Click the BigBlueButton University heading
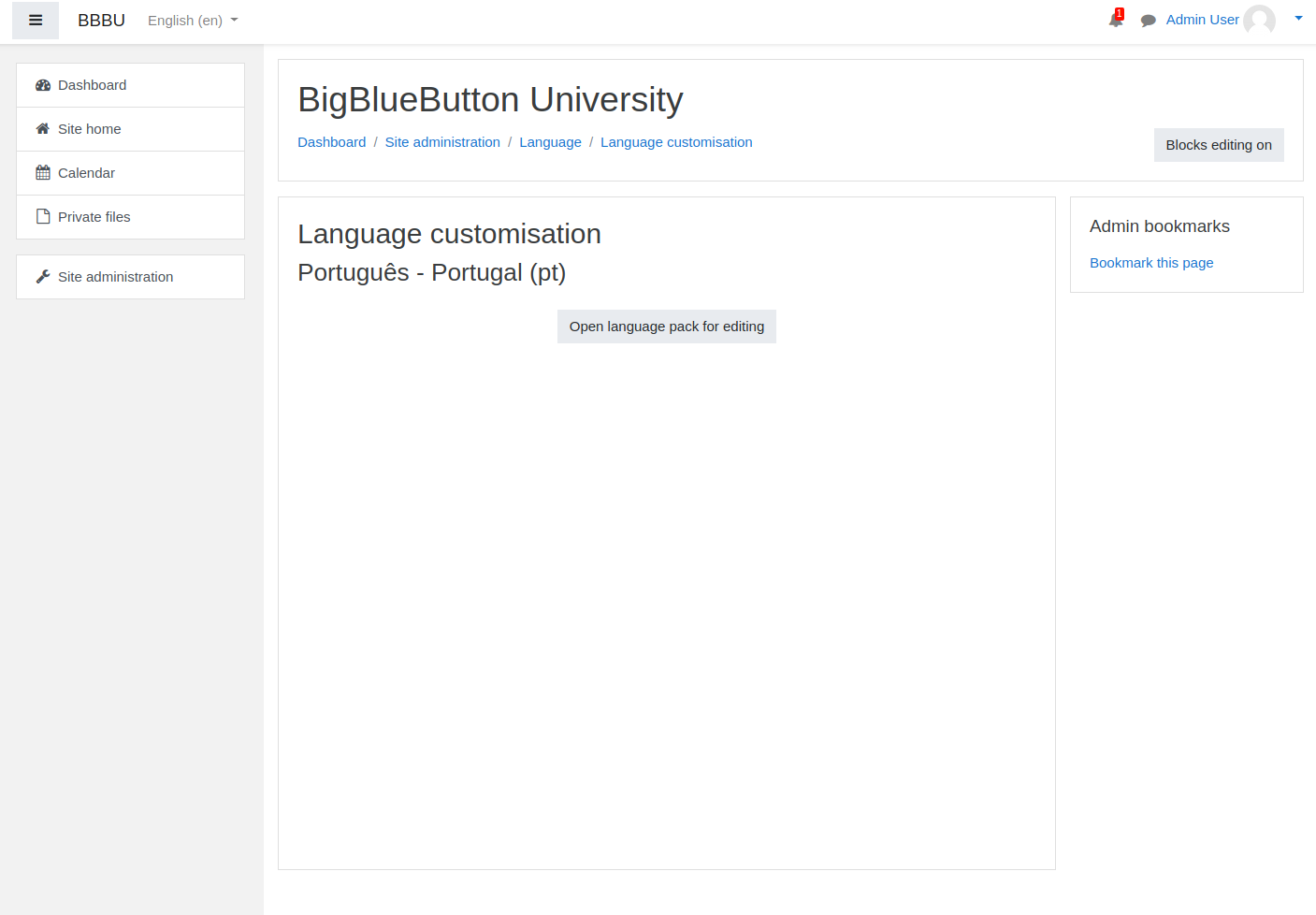Image resolution: width=1316 pixels, height=915 pixels. click(490, 99)
